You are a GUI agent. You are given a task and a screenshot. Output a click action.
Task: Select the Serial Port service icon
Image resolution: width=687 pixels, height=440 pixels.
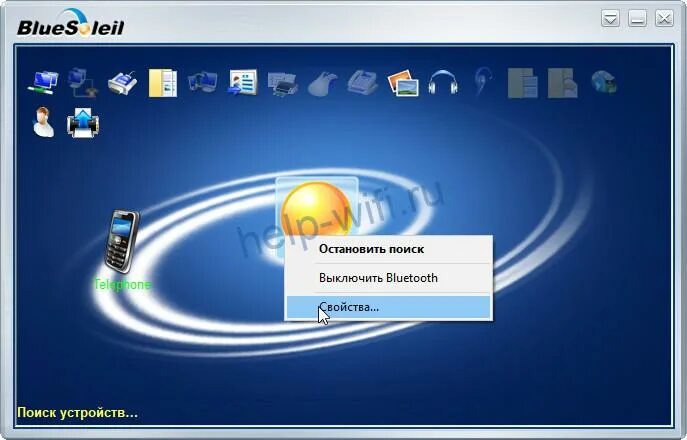tap(123, 82)
